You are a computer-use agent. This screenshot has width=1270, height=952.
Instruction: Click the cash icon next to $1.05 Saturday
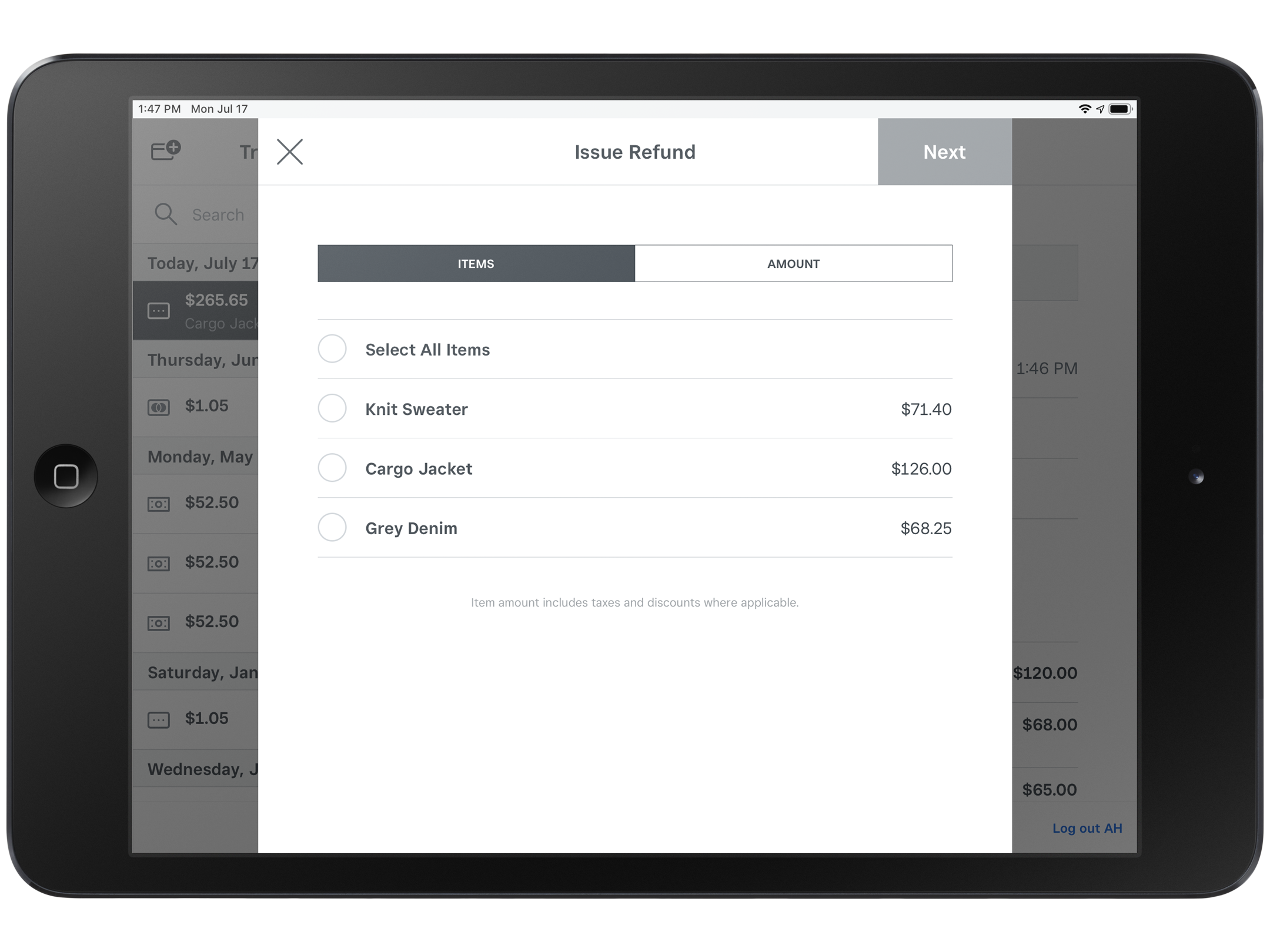click(159, 719)
